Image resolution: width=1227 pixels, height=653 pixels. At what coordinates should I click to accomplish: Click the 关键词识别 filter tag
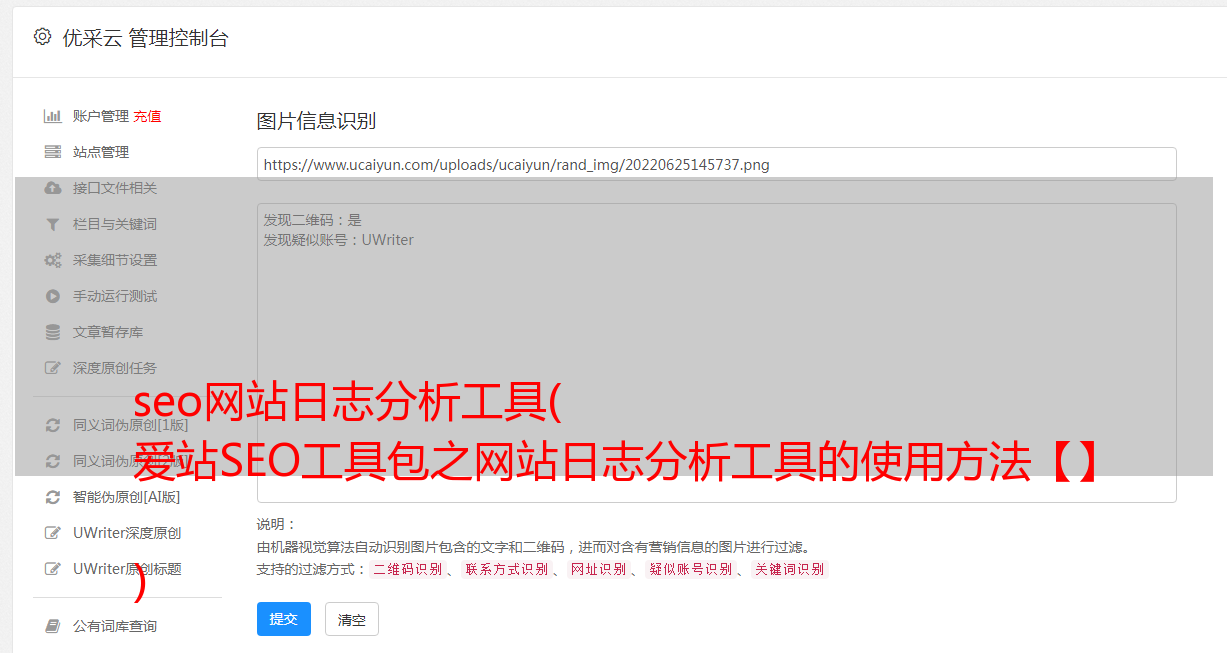(790, 569)
